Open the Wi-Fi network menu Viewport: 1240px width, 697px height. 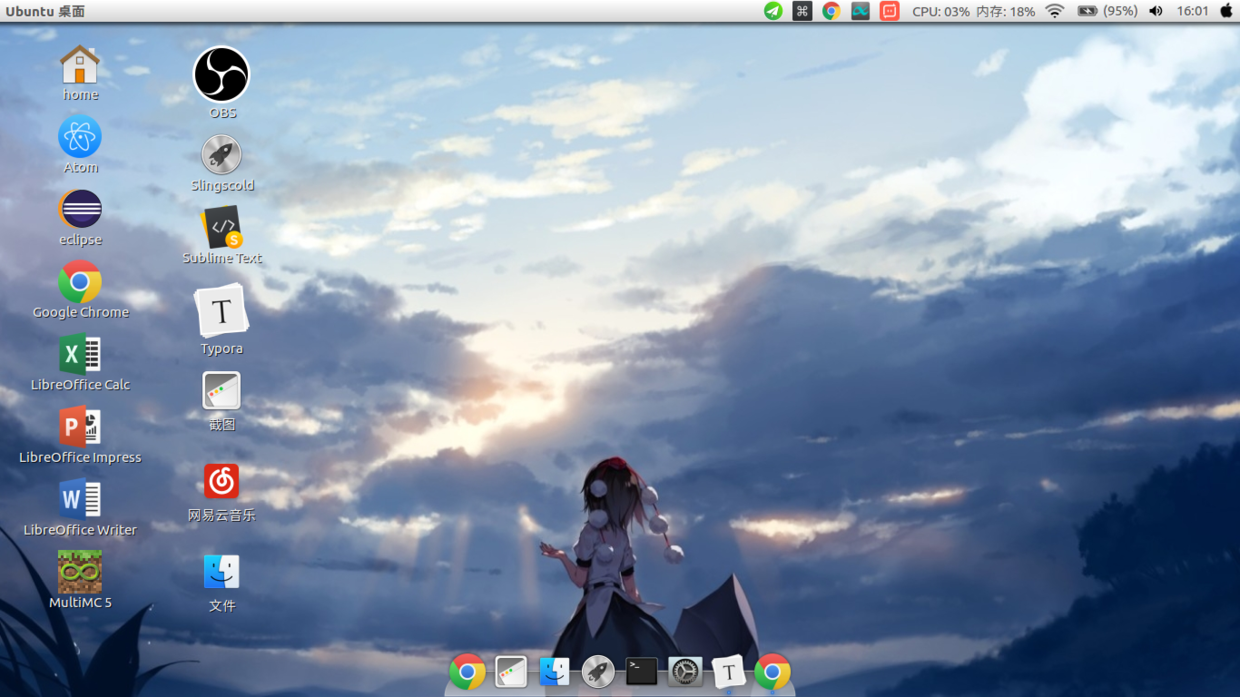click(x=1055, y=11)
